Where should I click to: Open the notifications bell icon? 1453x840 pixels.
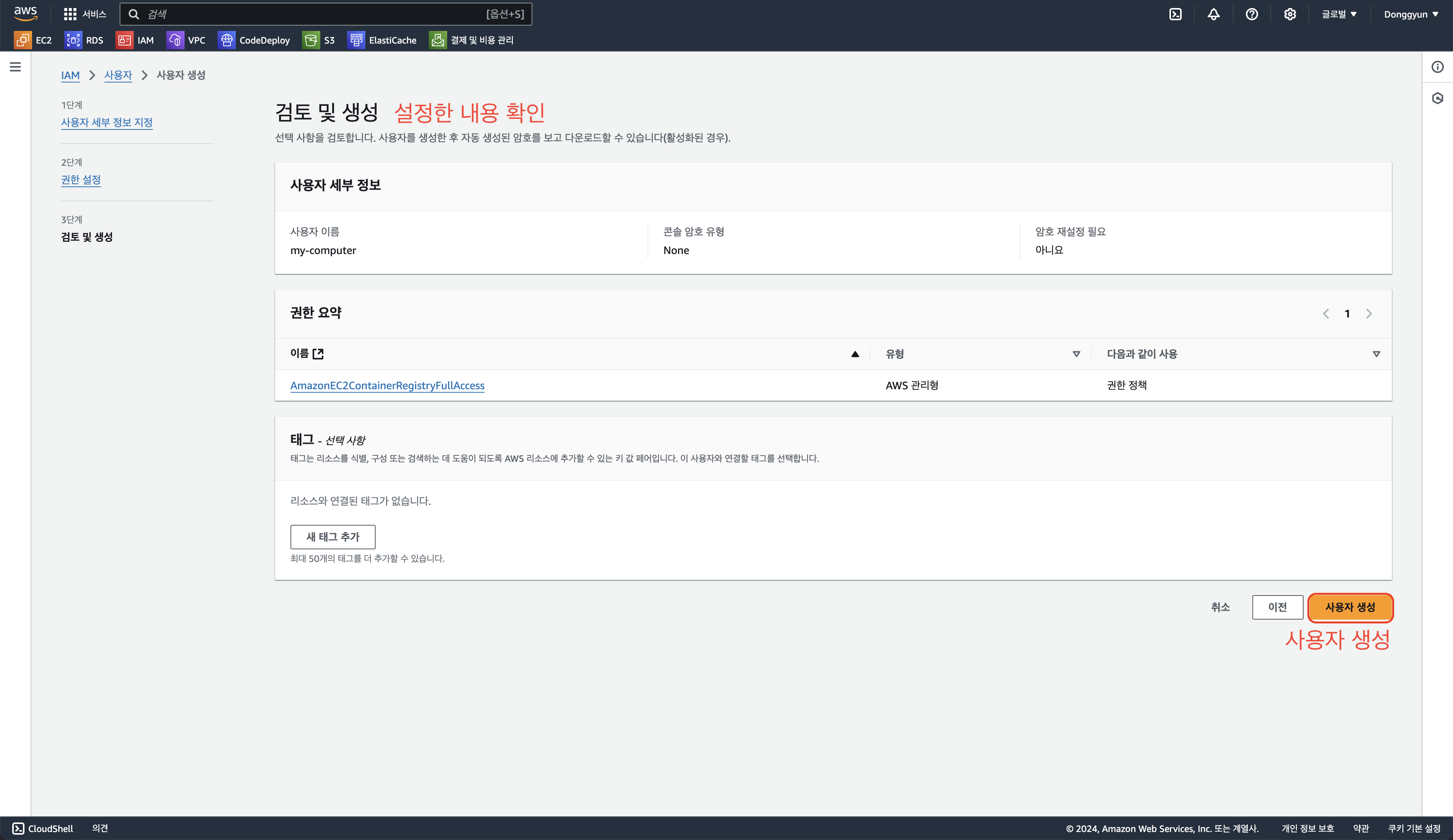click(1213, 15)
